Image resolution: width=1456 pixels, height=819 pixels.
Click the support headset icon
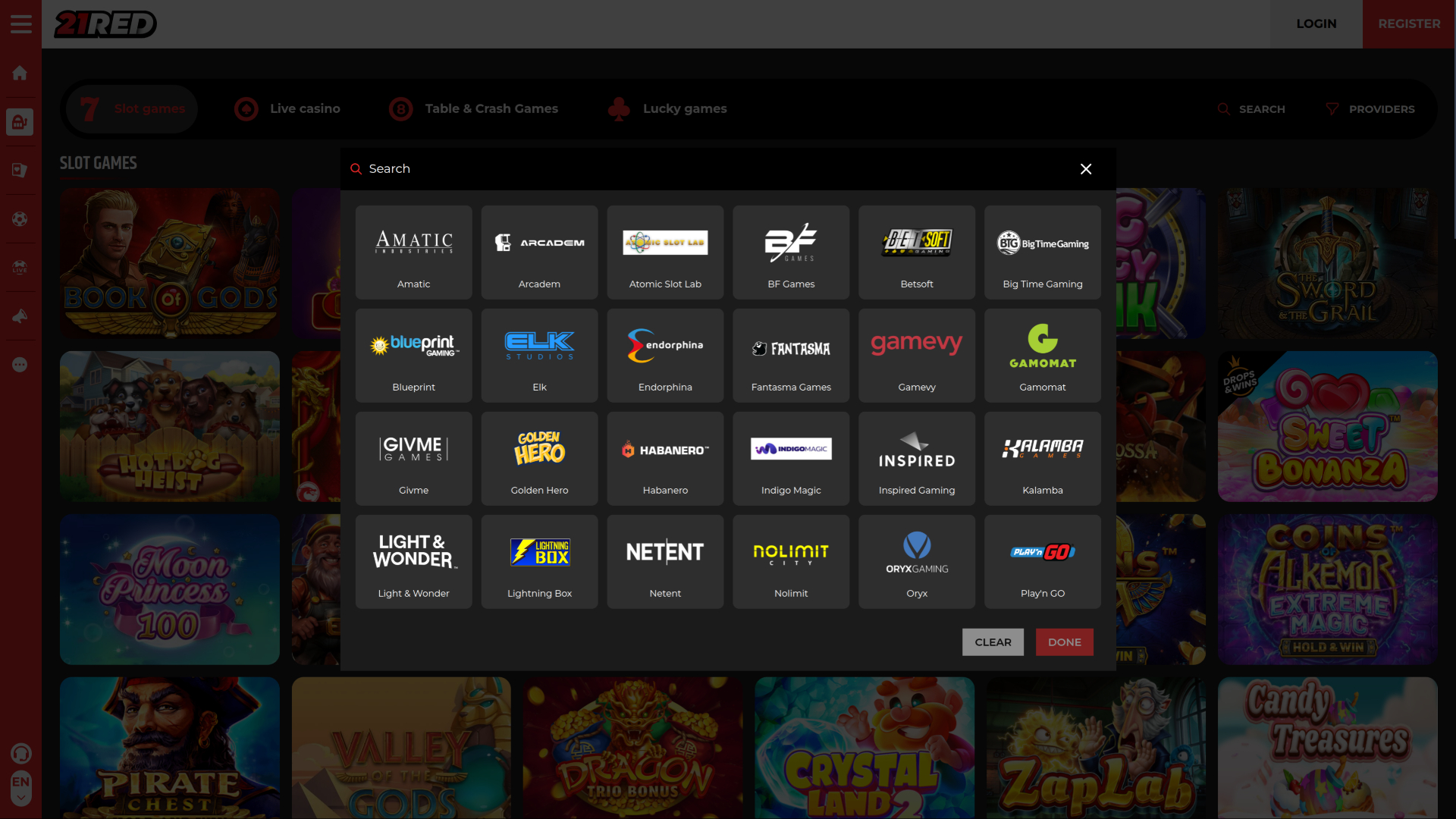pos(21,753)
